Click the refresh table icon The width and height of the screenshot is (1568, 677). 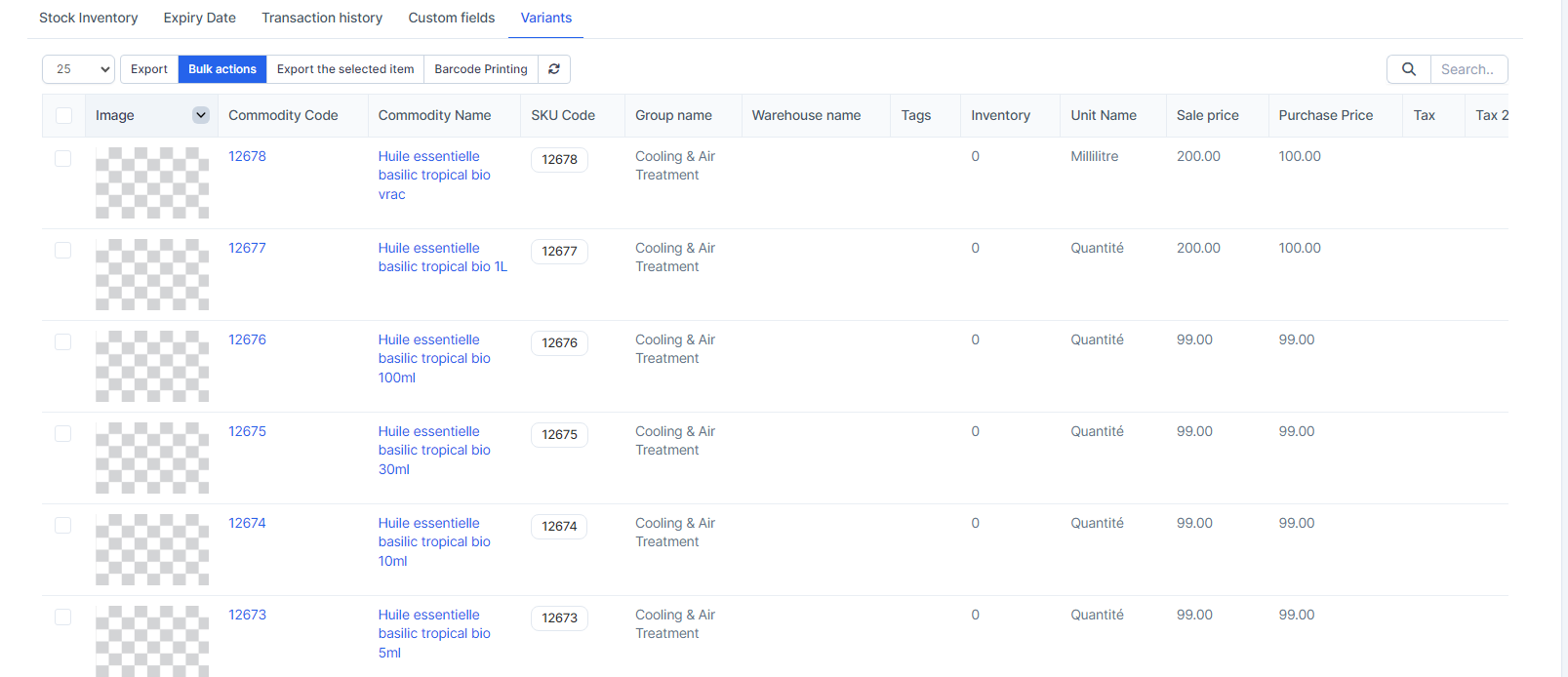pos(554,69)
